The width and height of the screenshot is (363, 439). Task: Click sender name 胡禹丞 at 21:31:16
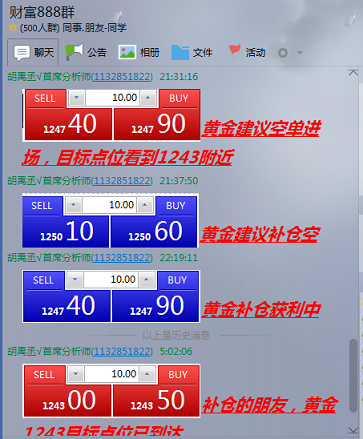pyautogui.click(x=21, y=77)
